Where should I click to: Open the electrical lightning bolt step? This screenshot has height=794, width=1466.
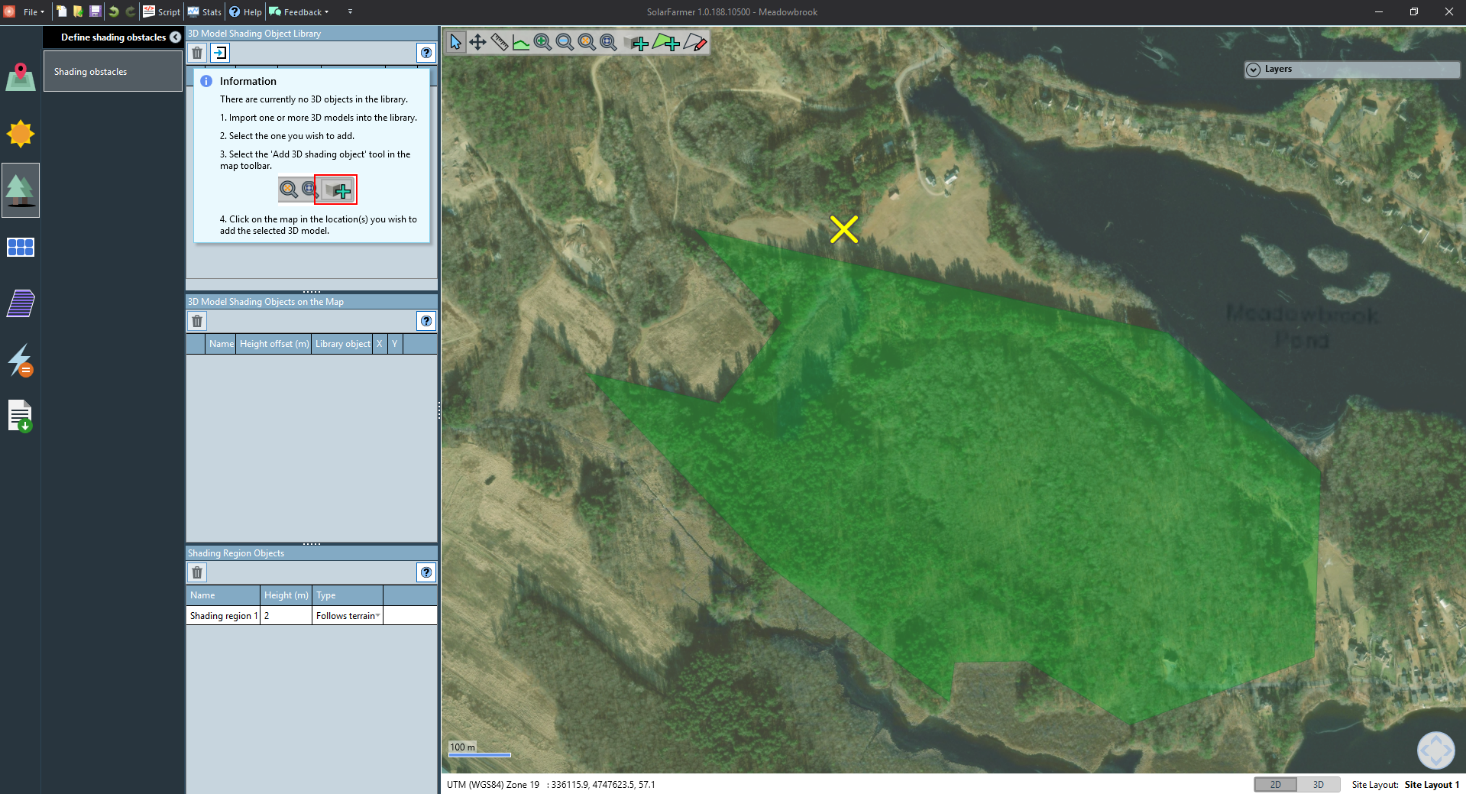[21, 360]
